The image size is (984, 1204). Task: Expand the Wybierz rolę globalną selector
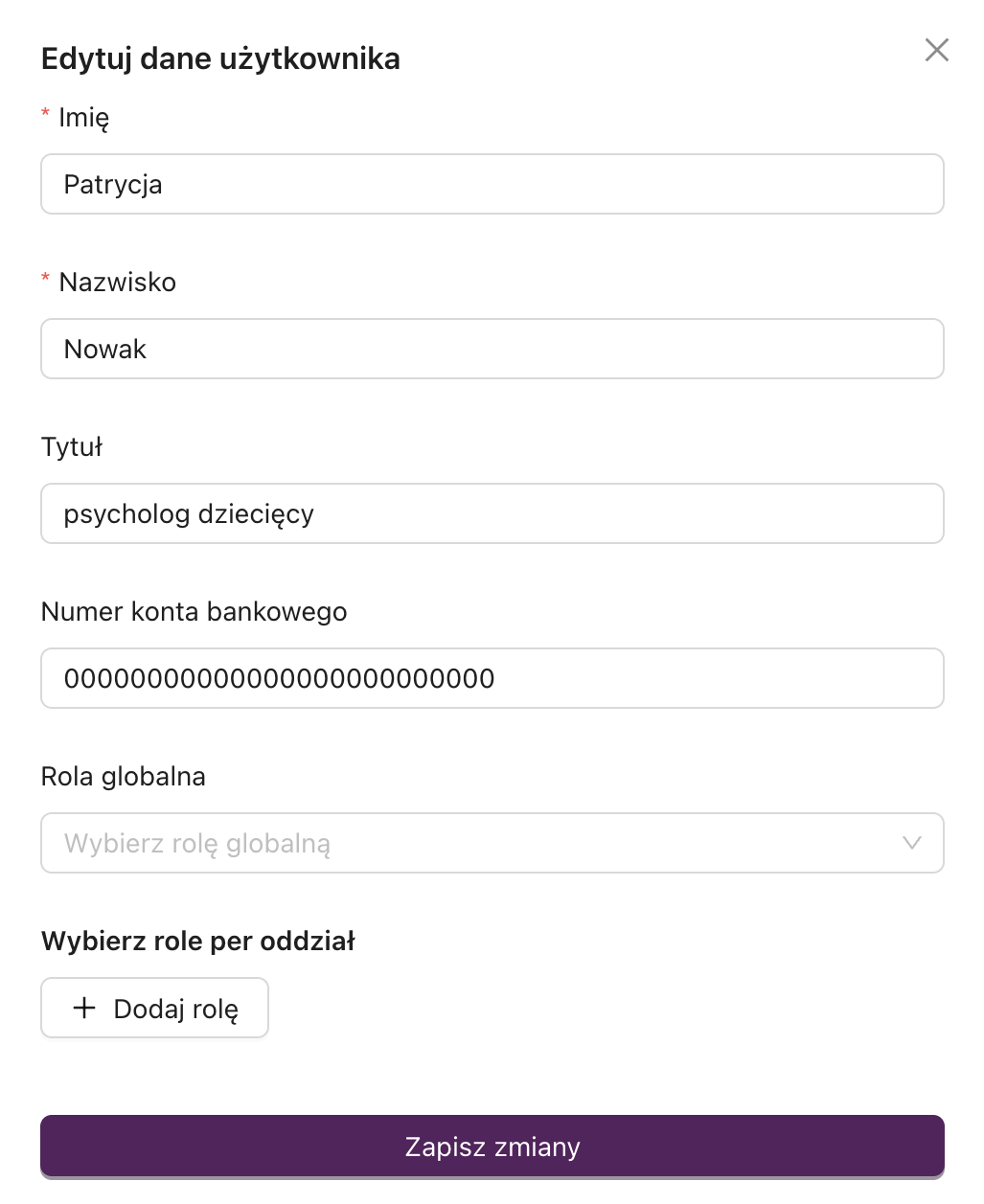coord(492,843)
